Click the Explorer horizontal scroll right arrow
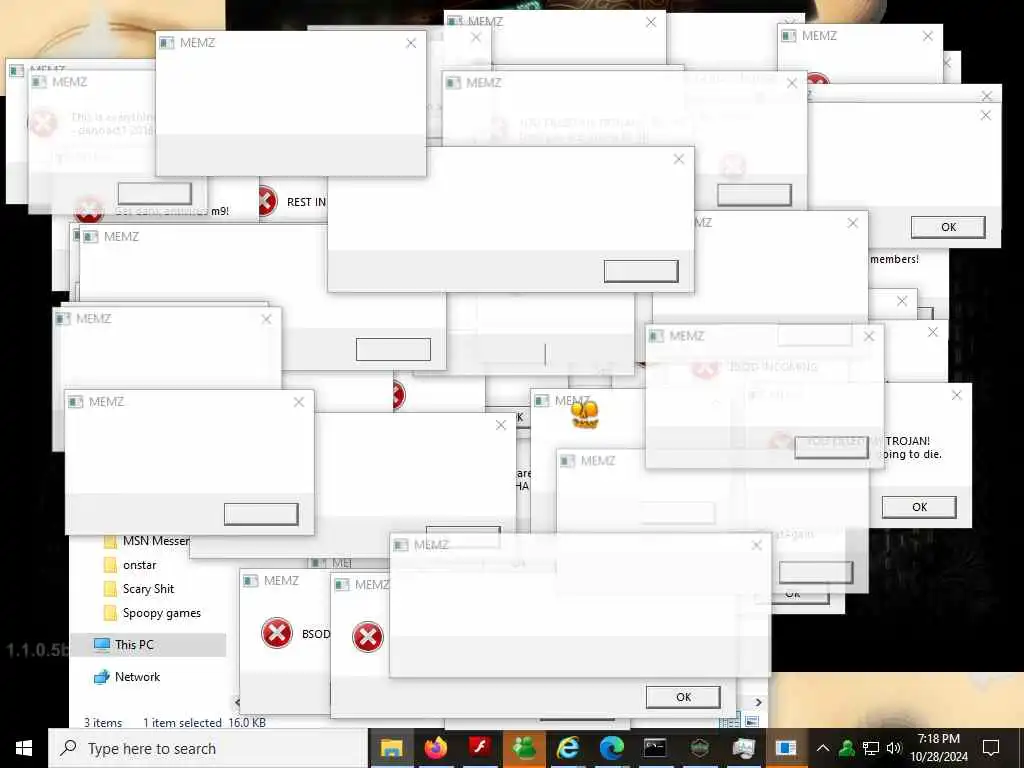This screenshot has width=1024, height=768. pyautogui.click(x=758, y=702)
